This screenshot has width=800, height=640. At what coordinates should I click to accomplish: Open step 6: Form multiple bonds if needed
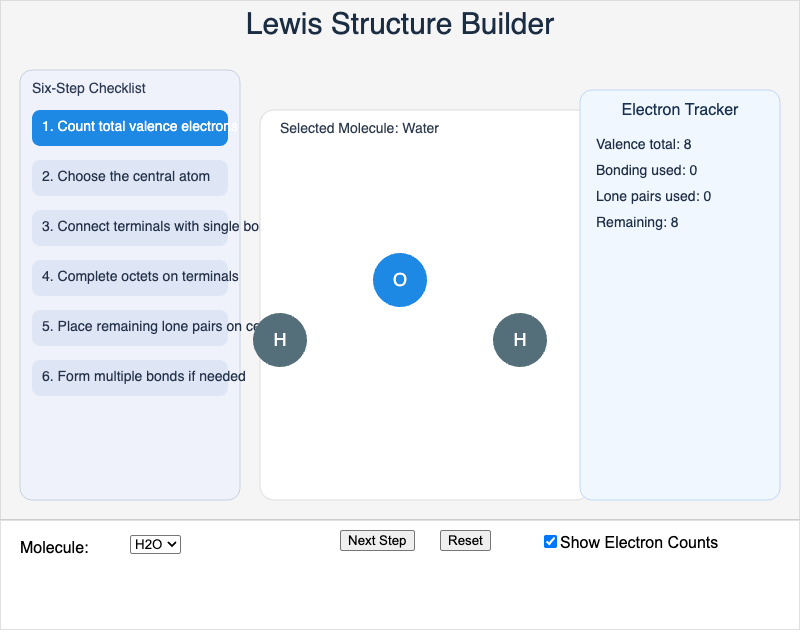point(129,377)
